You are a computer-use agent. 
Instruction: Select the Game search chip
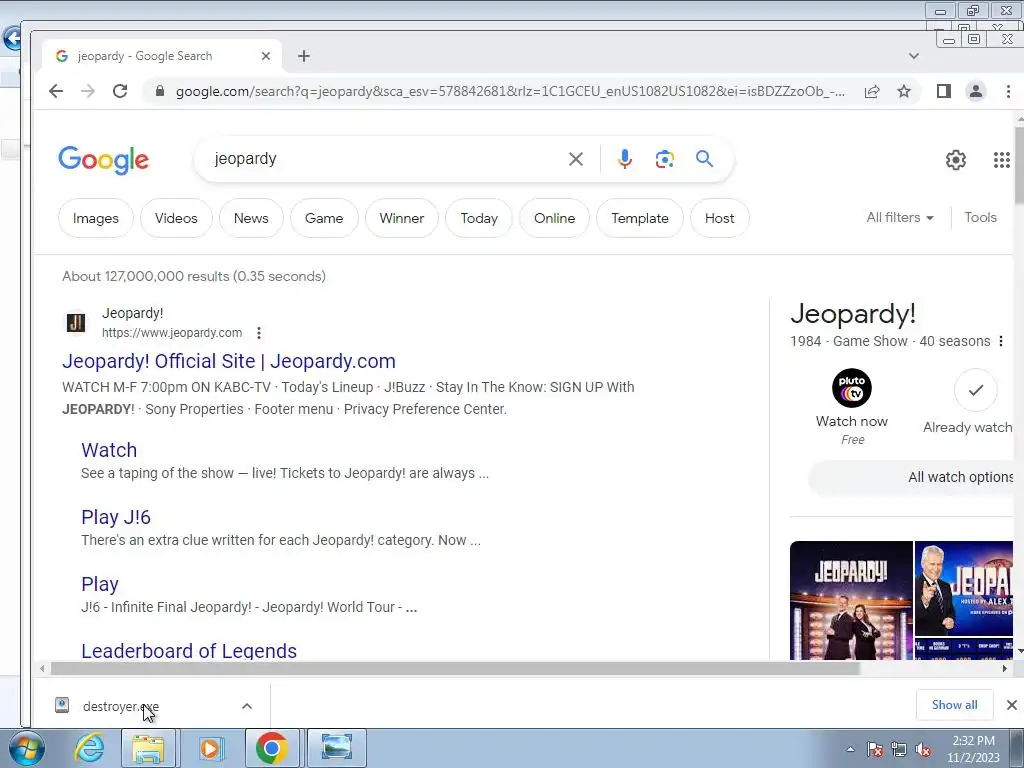324,218
